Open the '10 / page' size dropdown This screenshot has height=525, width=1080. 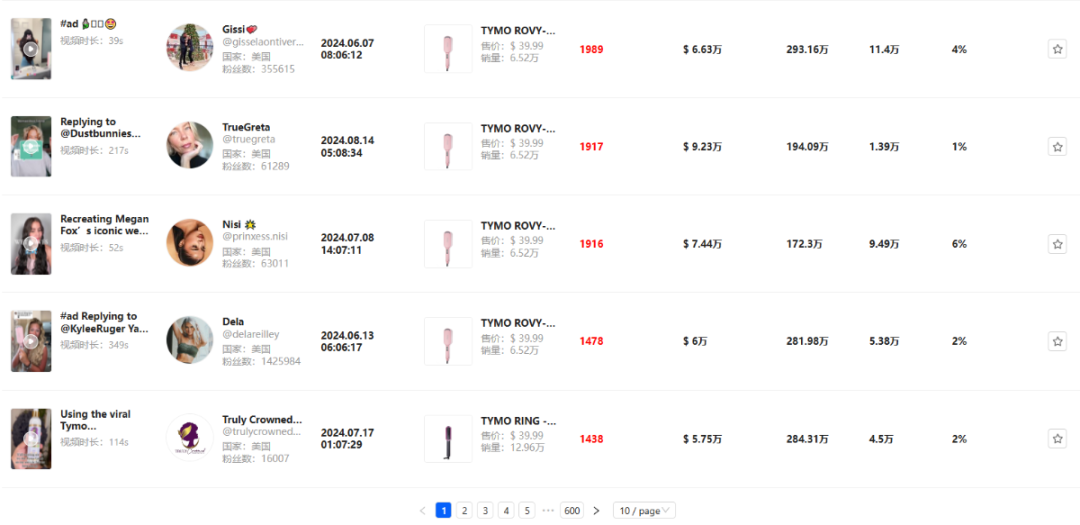(644, 510)
